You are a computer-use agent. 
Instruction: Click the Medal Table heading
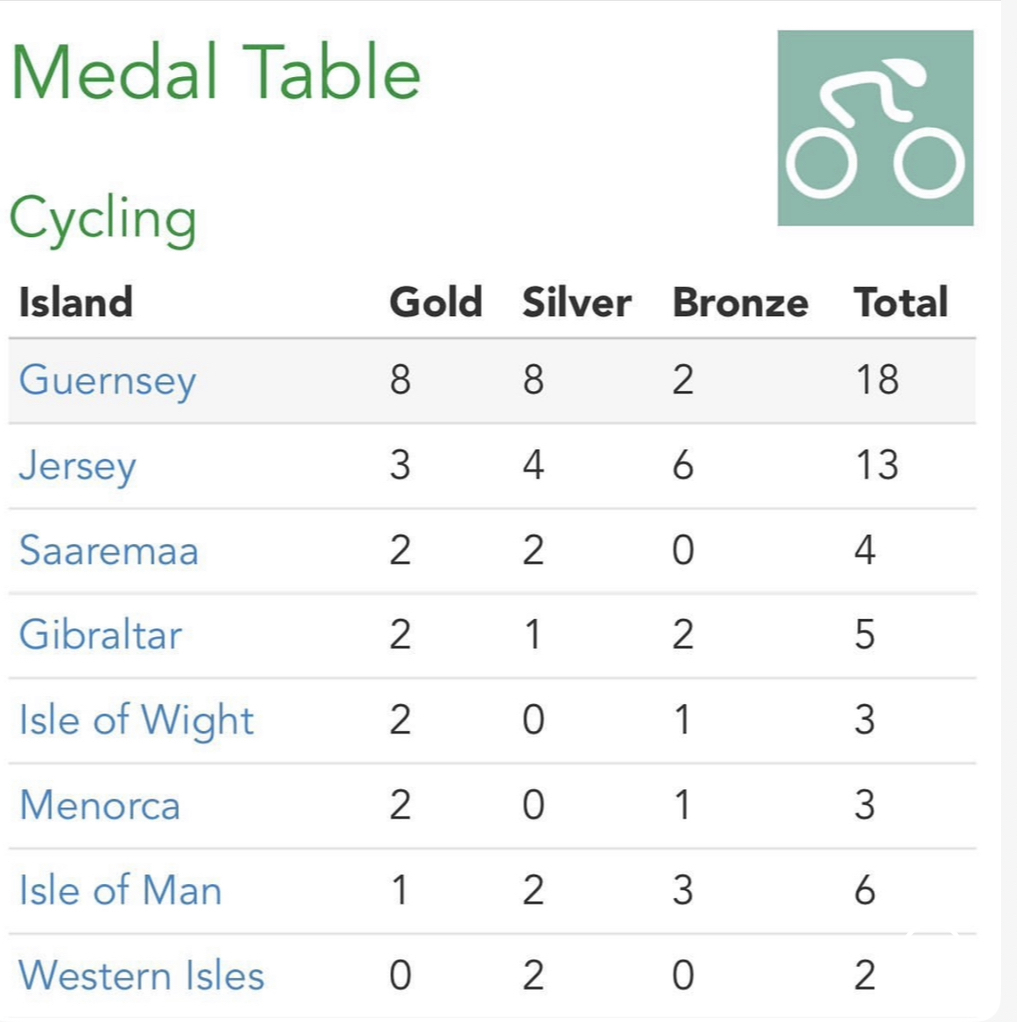[216, 72]
